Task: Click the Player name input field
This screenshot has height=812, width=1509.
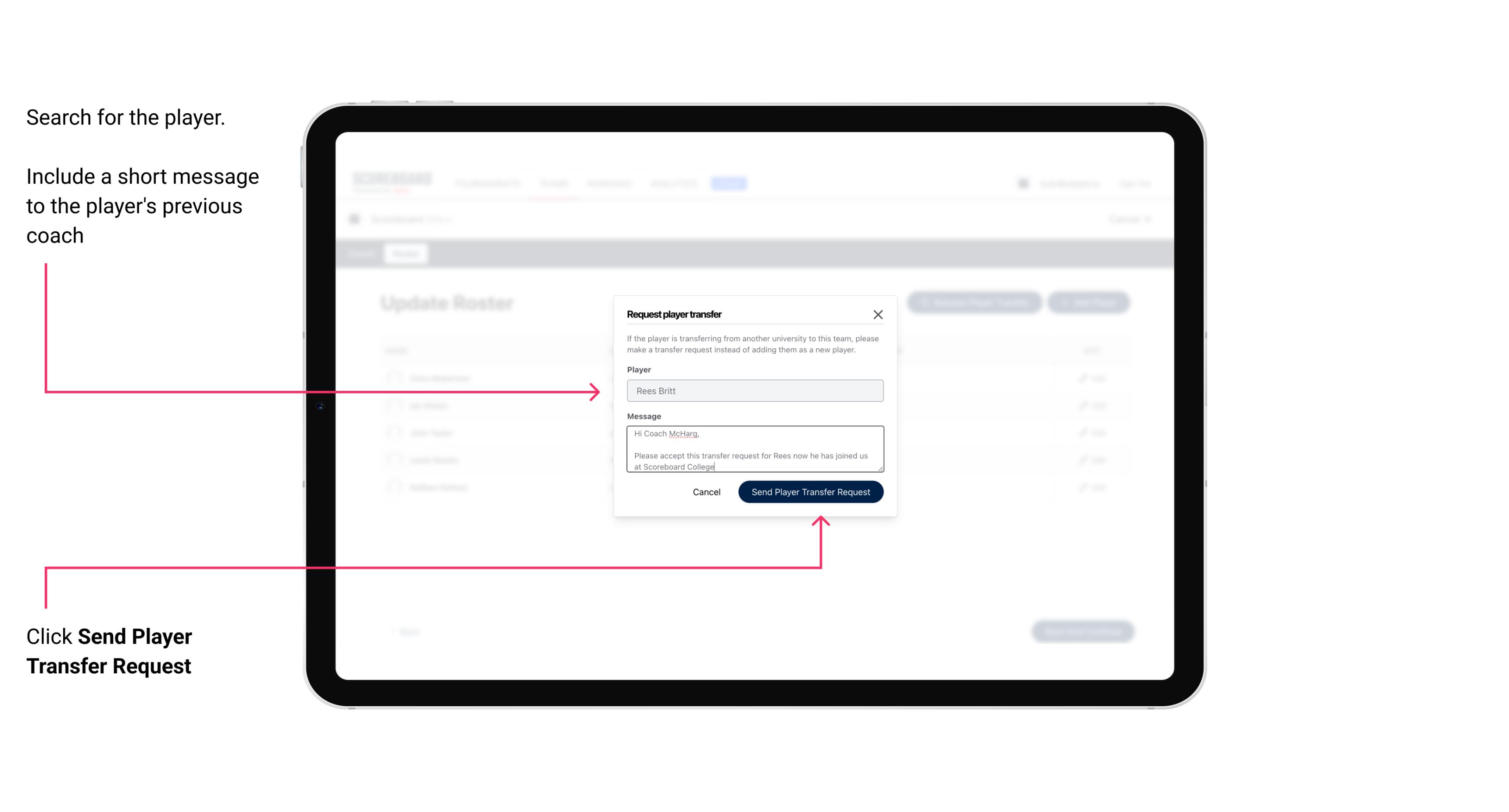Action: 754,391
